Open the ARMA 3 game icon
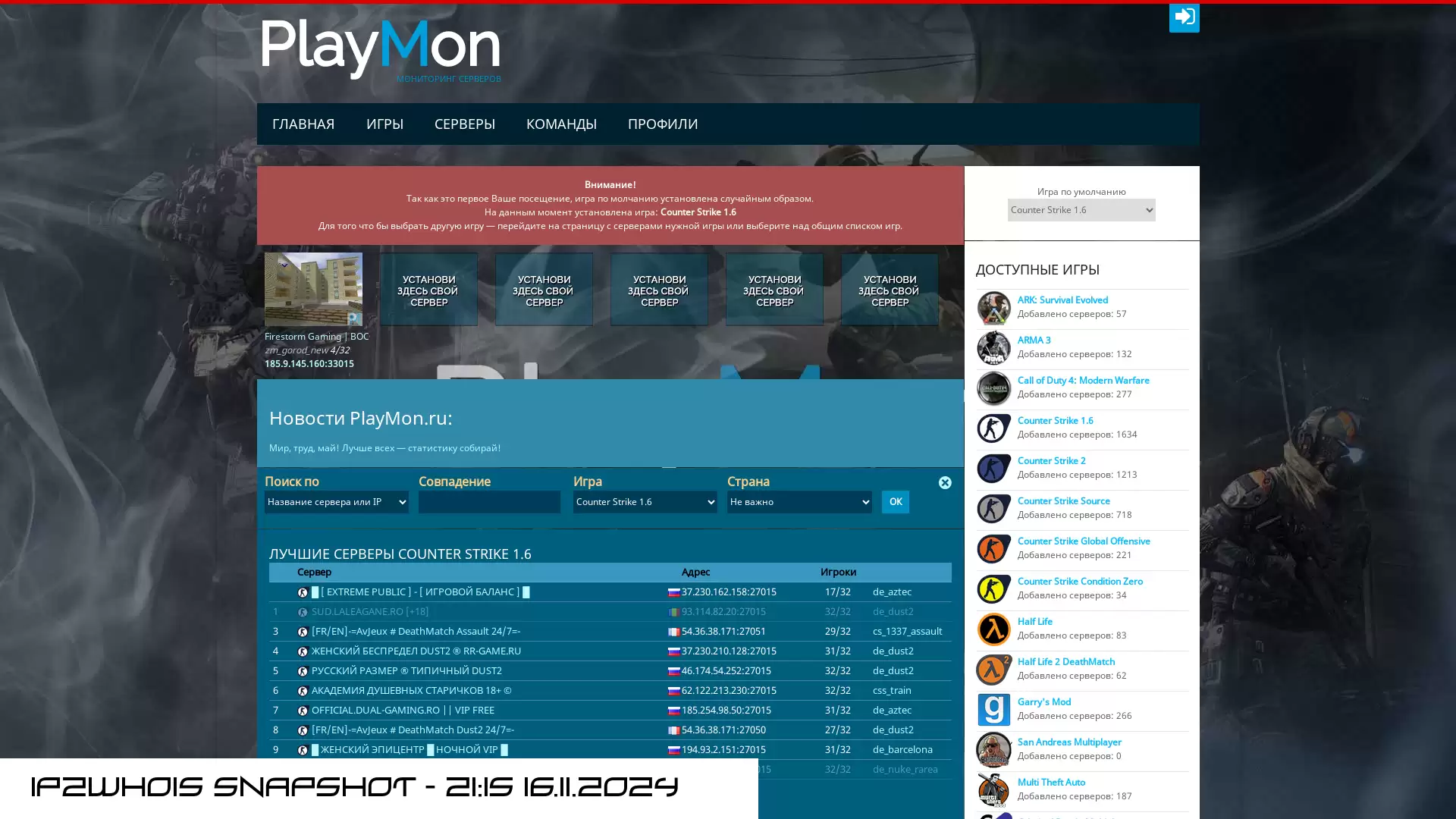 pyautogui.click(x=993, y=348)
